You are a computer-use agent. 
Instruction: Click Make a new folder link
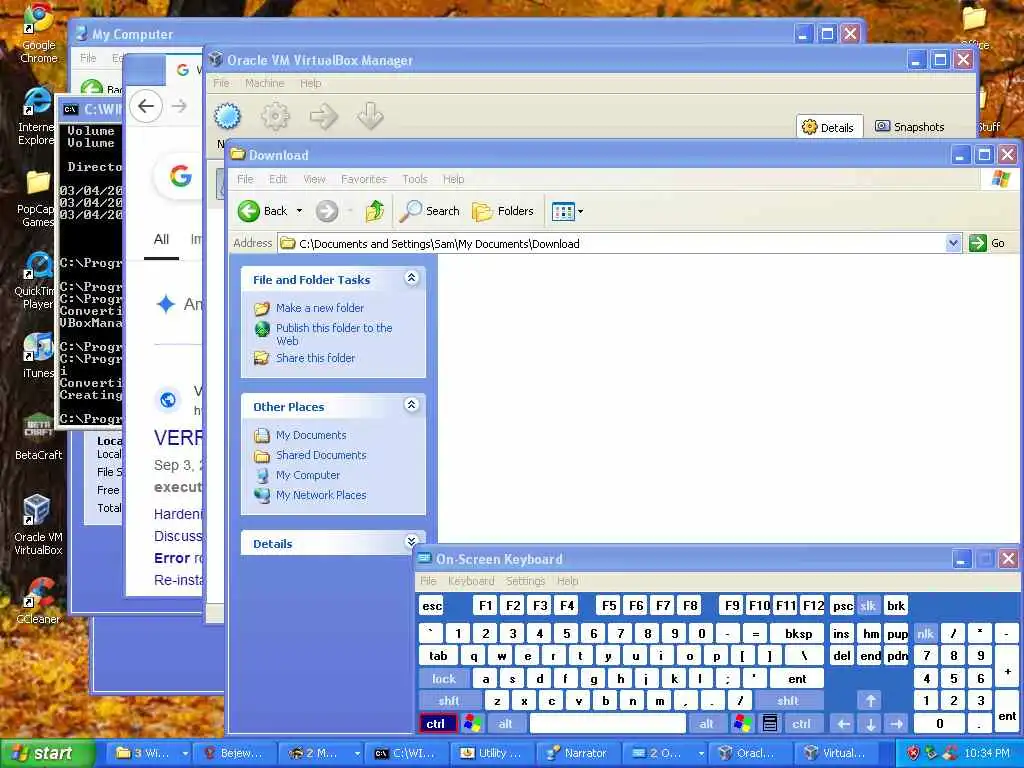[x=319, y=308]
